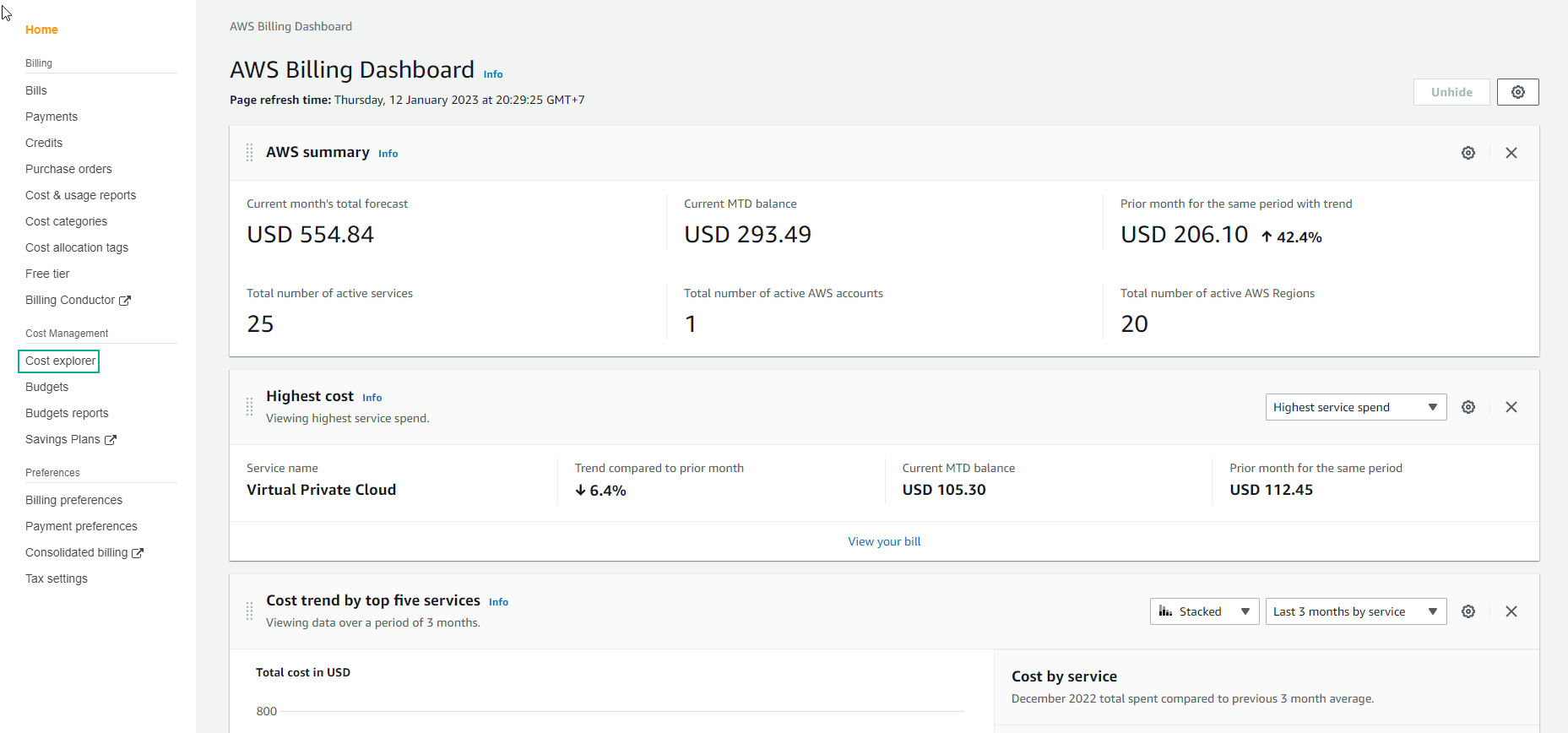Open dashboard settings gear beside Unhide

(x=1517, y=92)
